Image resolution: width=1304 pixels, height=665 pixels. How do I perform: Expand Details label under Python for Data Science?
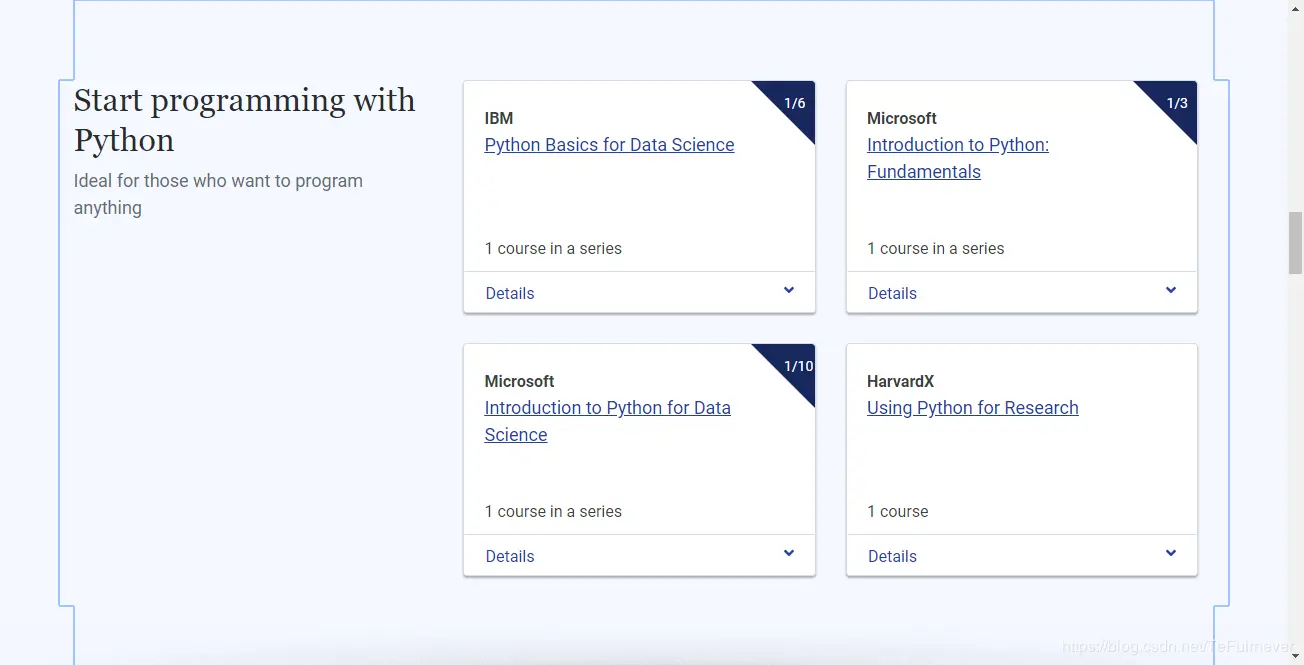pyautogui.click(x=510, y=556)
